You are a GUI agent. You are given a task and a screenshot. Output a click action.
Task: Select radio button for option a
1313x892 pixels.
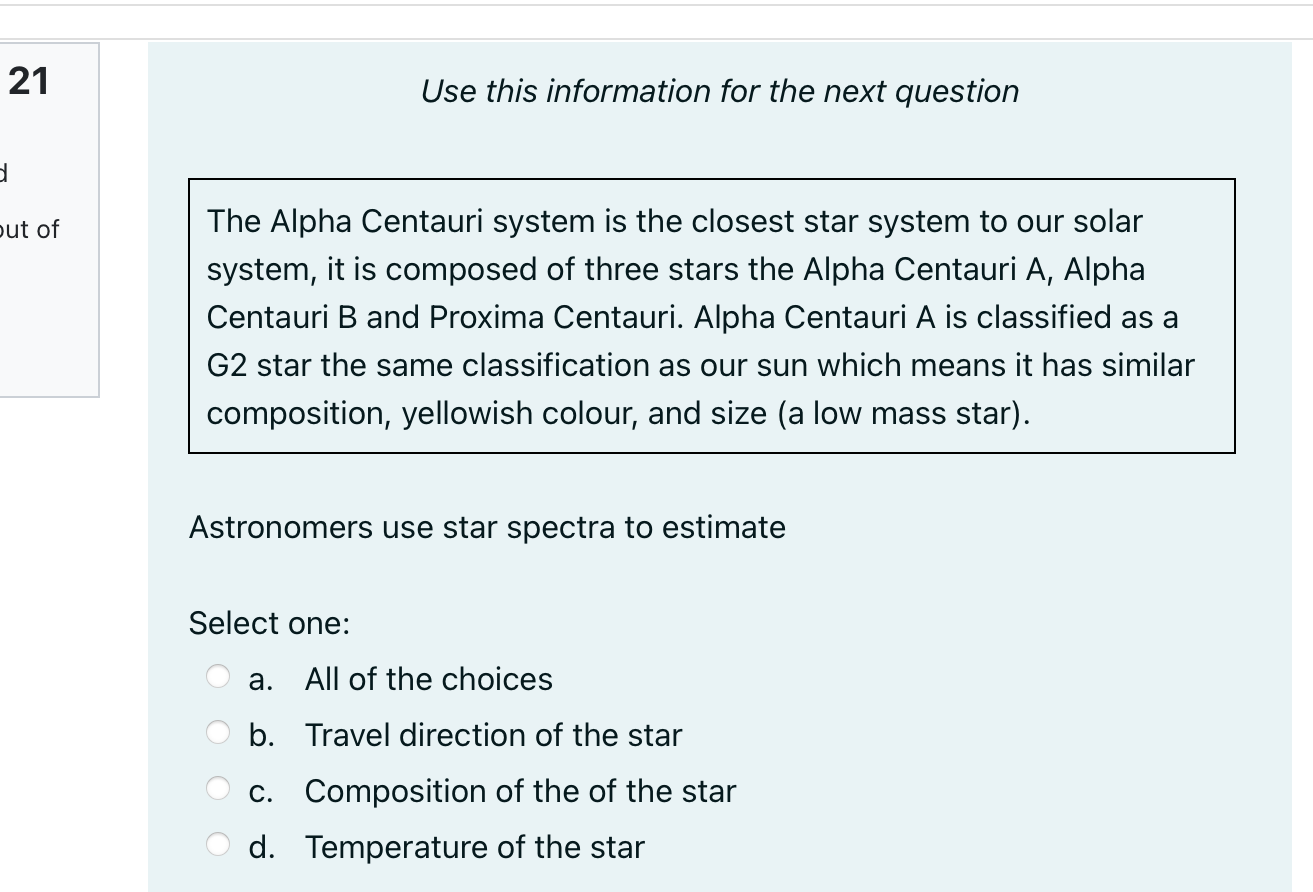point(219,678)
